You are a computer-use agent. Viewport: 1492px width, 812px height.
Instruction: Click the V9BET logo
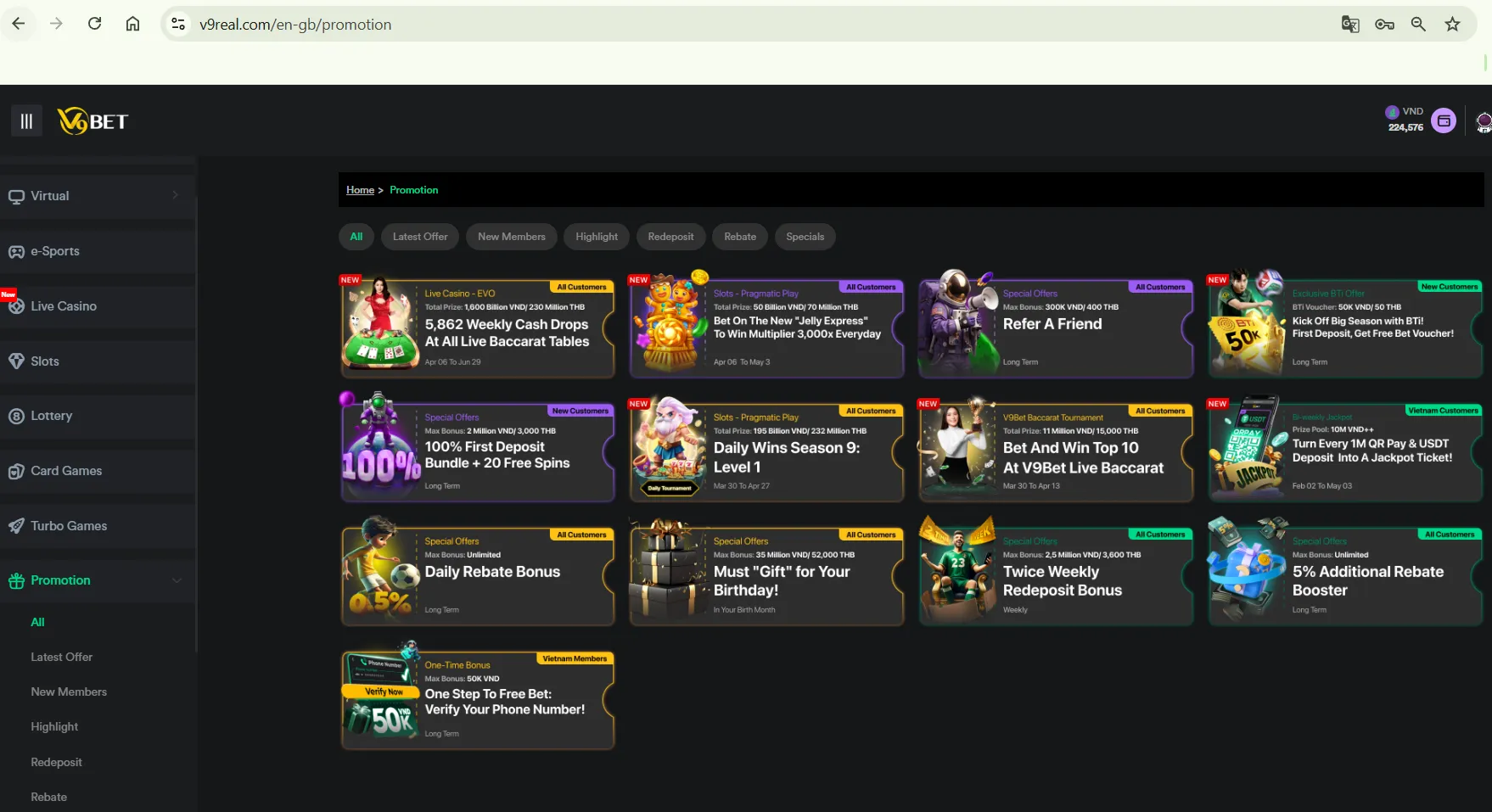coord(93,120)
